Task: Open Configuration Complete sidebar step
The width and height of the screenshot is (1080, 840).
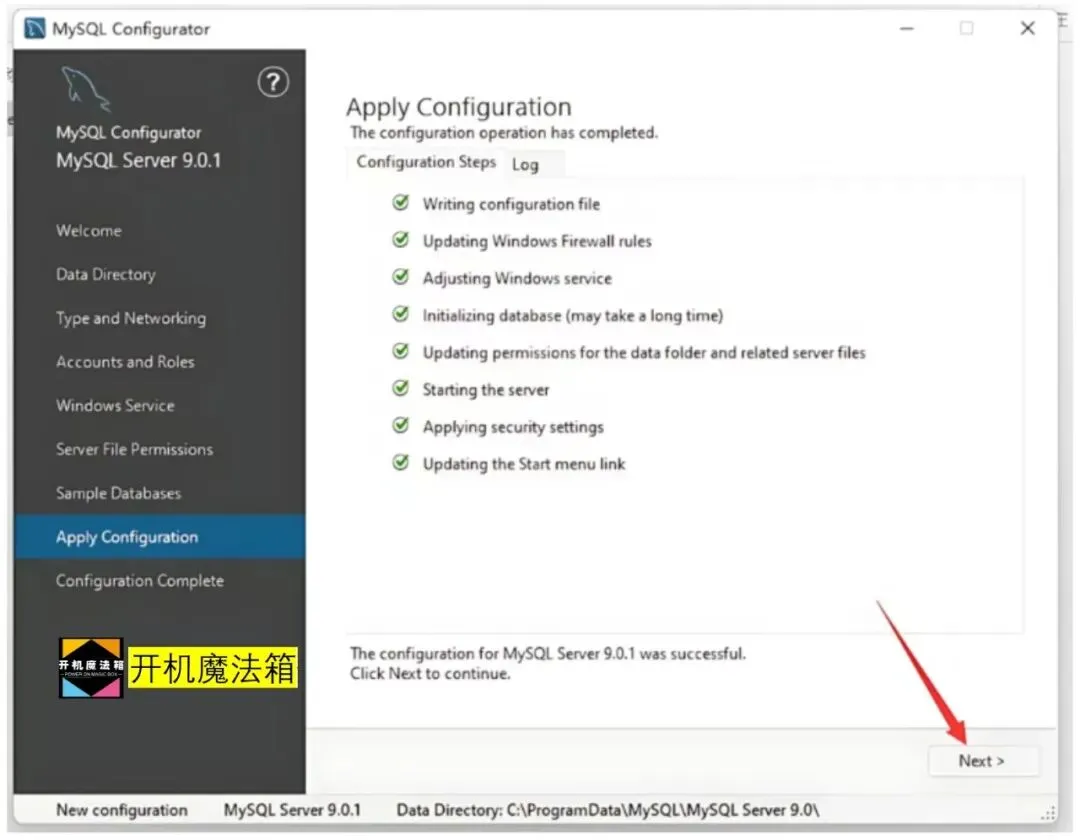Action: pyautogui.click(x=140, y=581)
